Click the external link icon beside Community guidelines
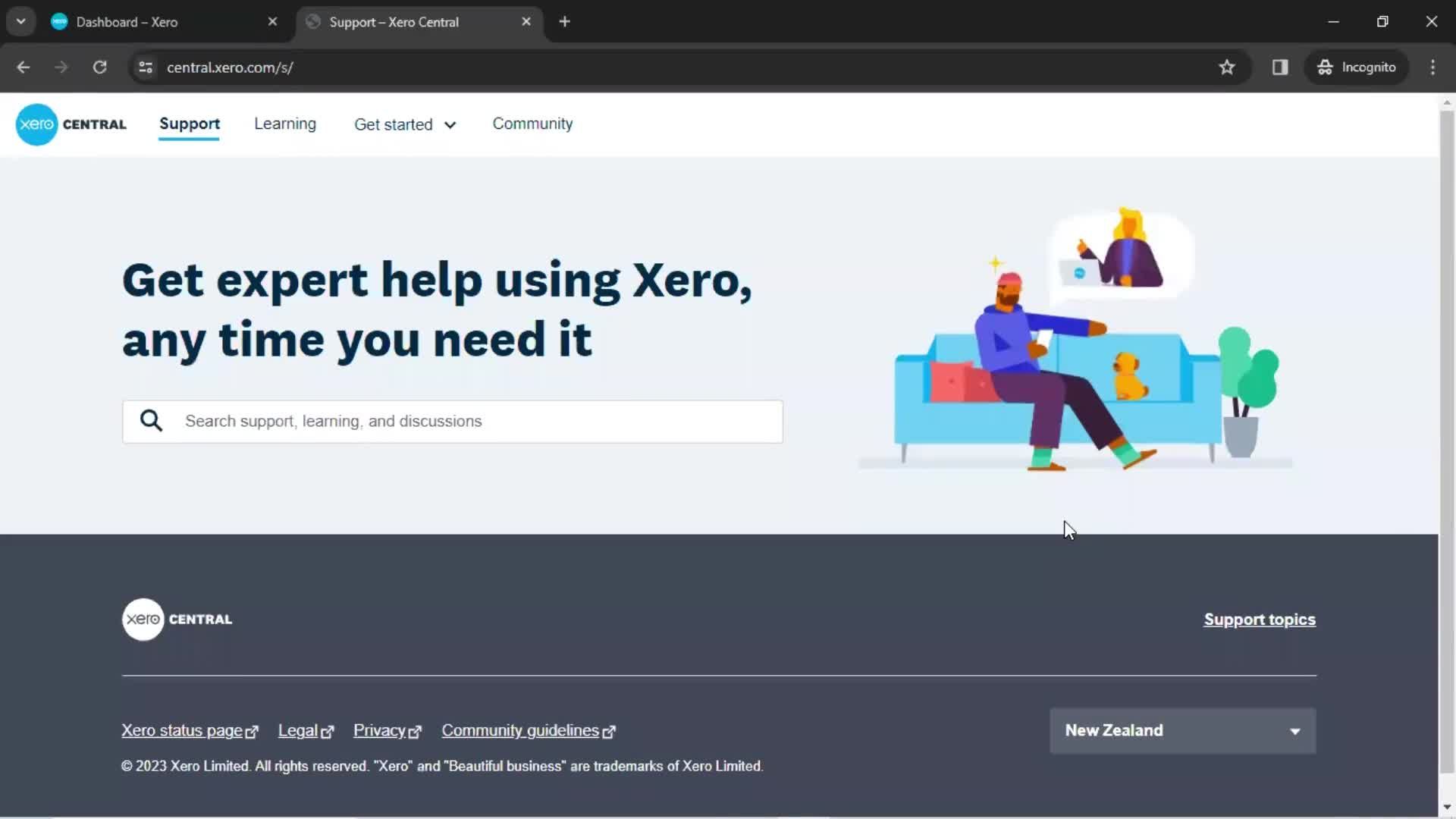 click(609, 732)
